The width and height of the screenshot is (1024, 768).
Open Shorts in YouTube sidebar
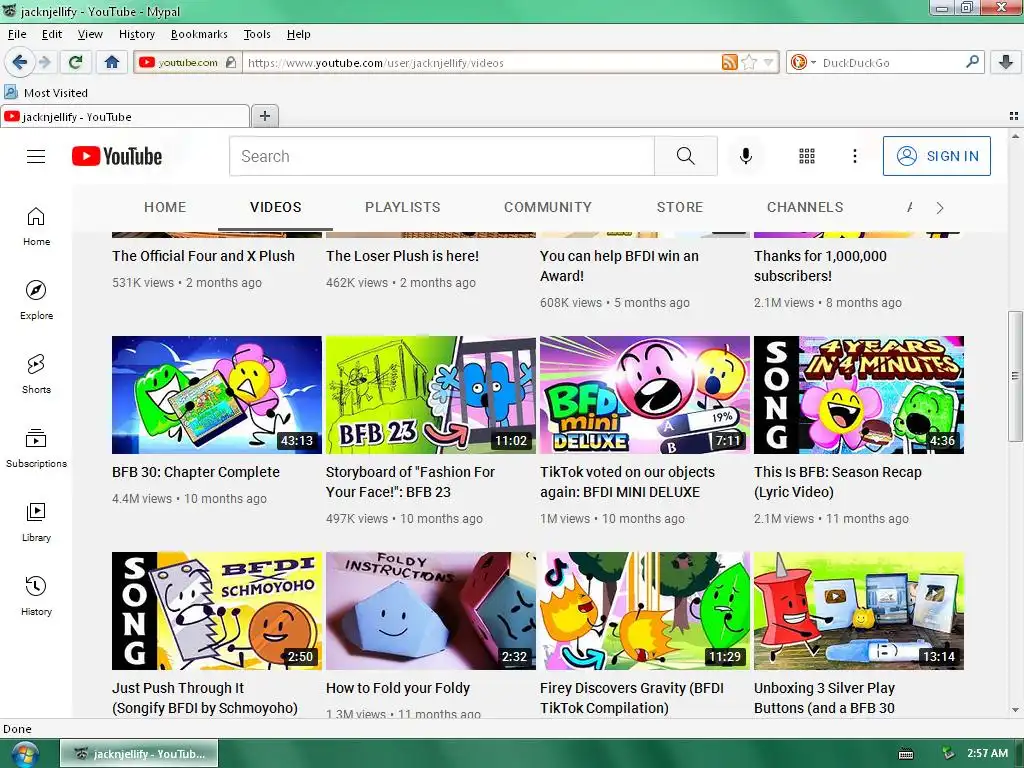pos(36,374)
